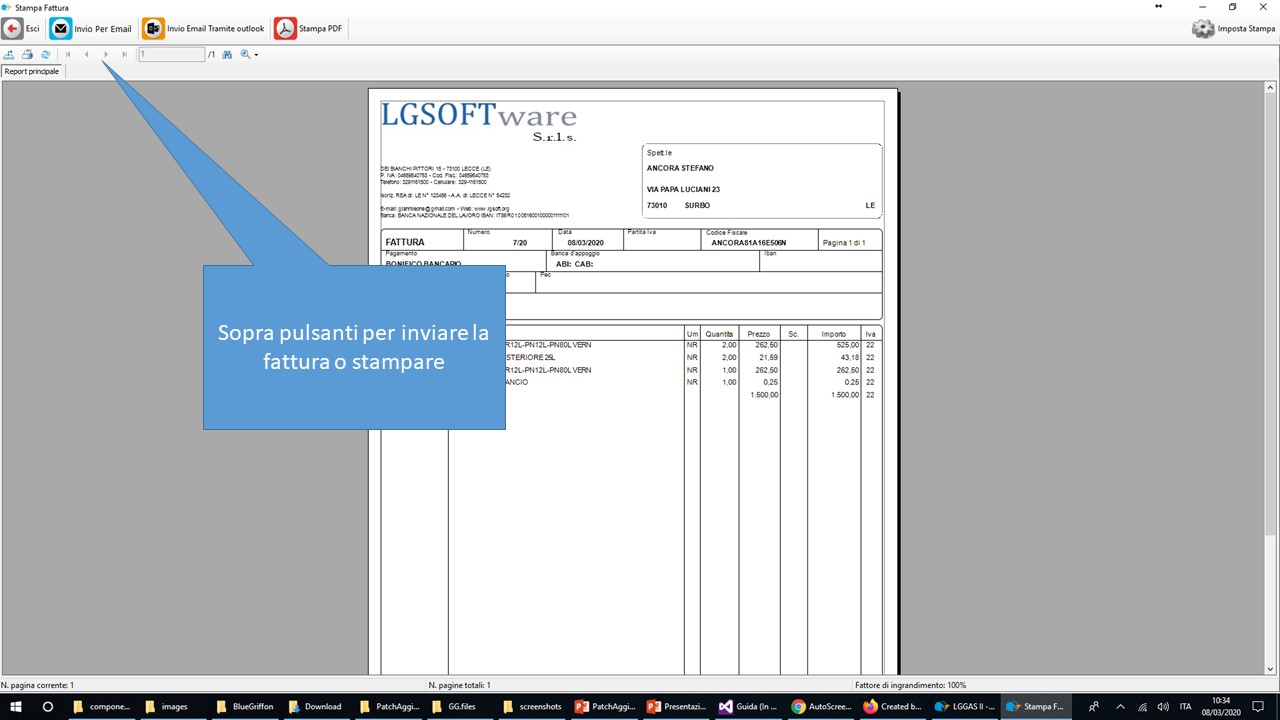
Task: Click the Esci exit button
Action: 22,29
